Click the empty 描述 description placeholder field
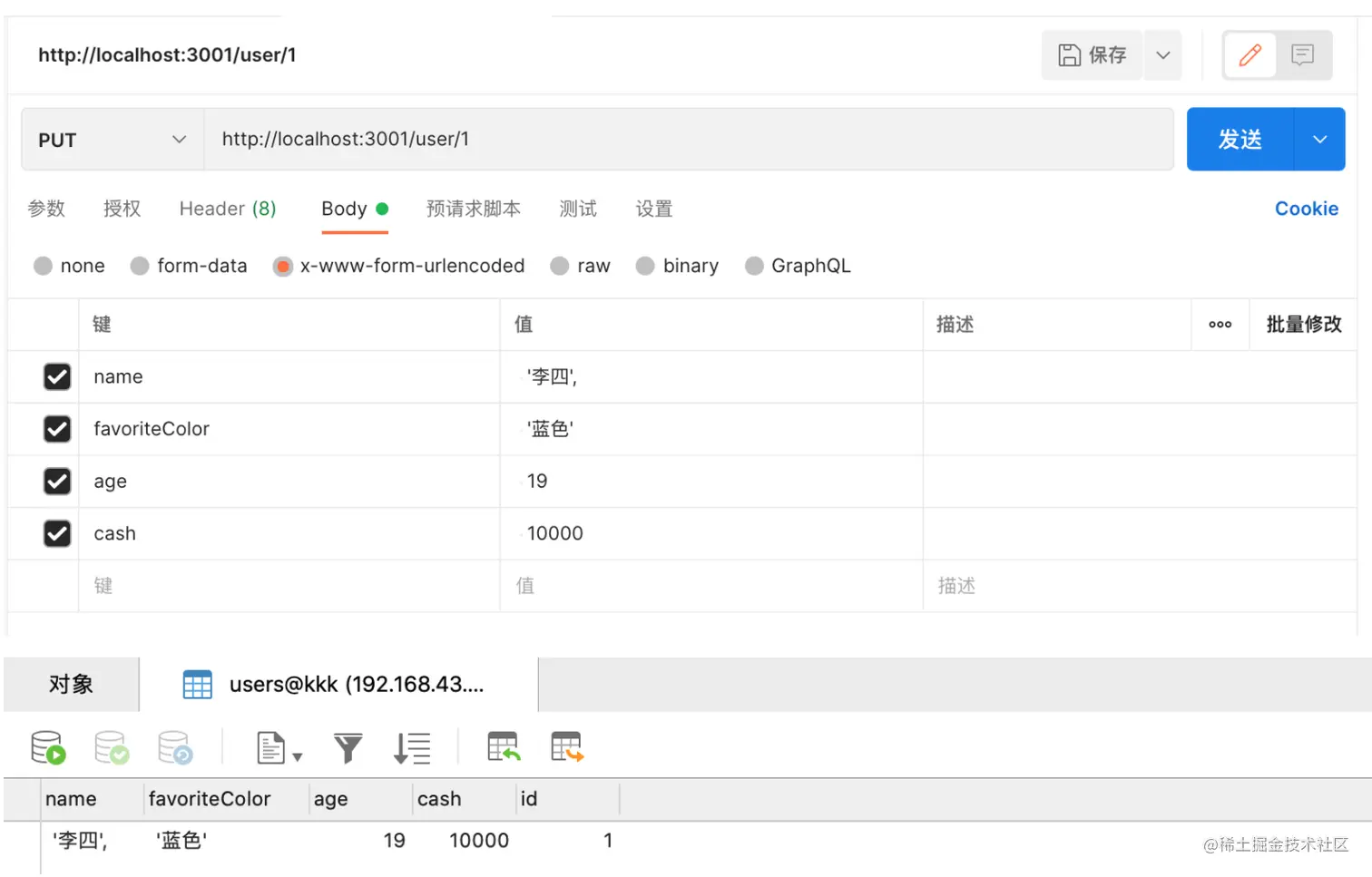This screenshot has height=877, width=1372. (x=1140, y=586)
